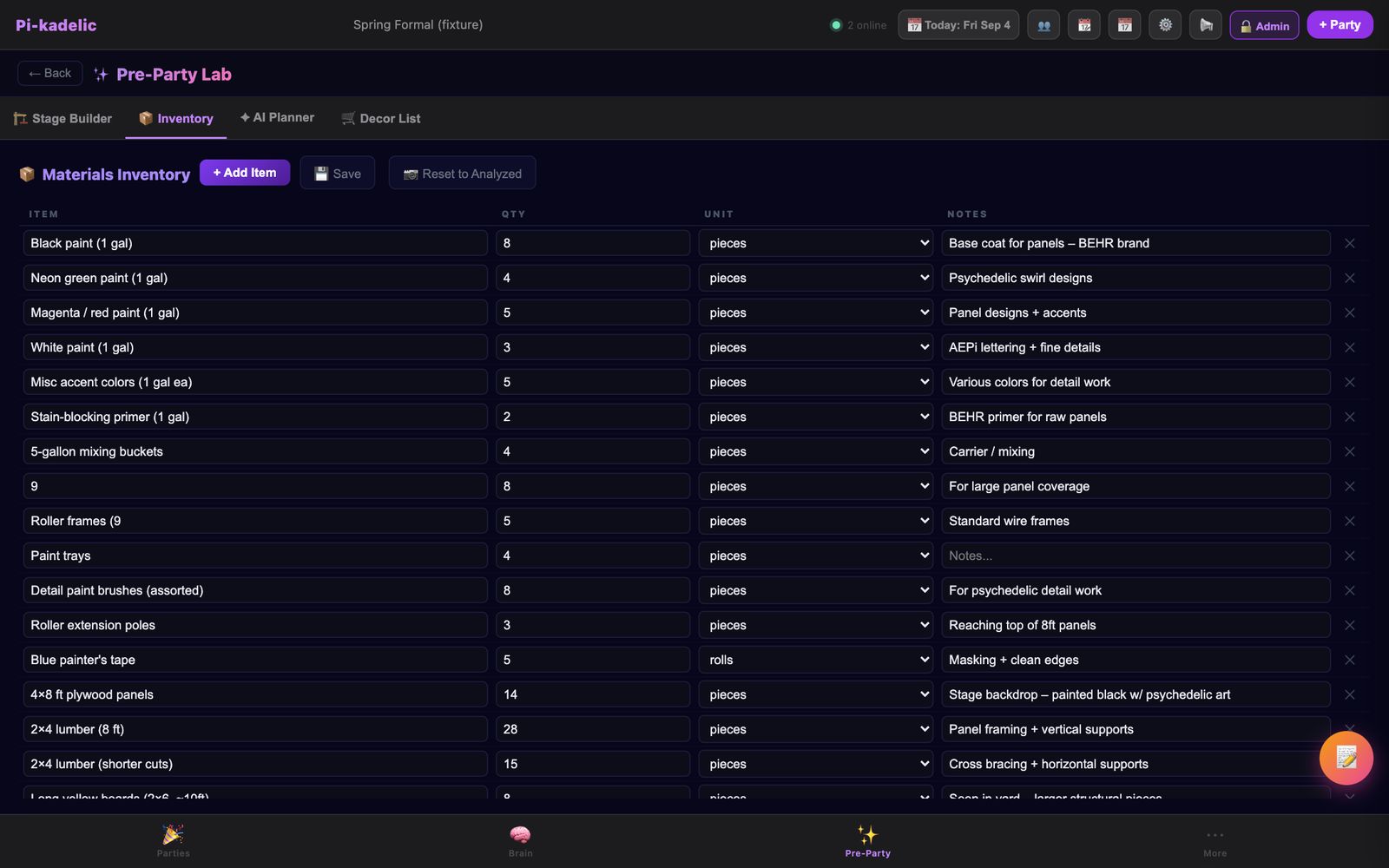
Task: Open unit dropdown for Roller extension poles
Action: coord(815,625)
